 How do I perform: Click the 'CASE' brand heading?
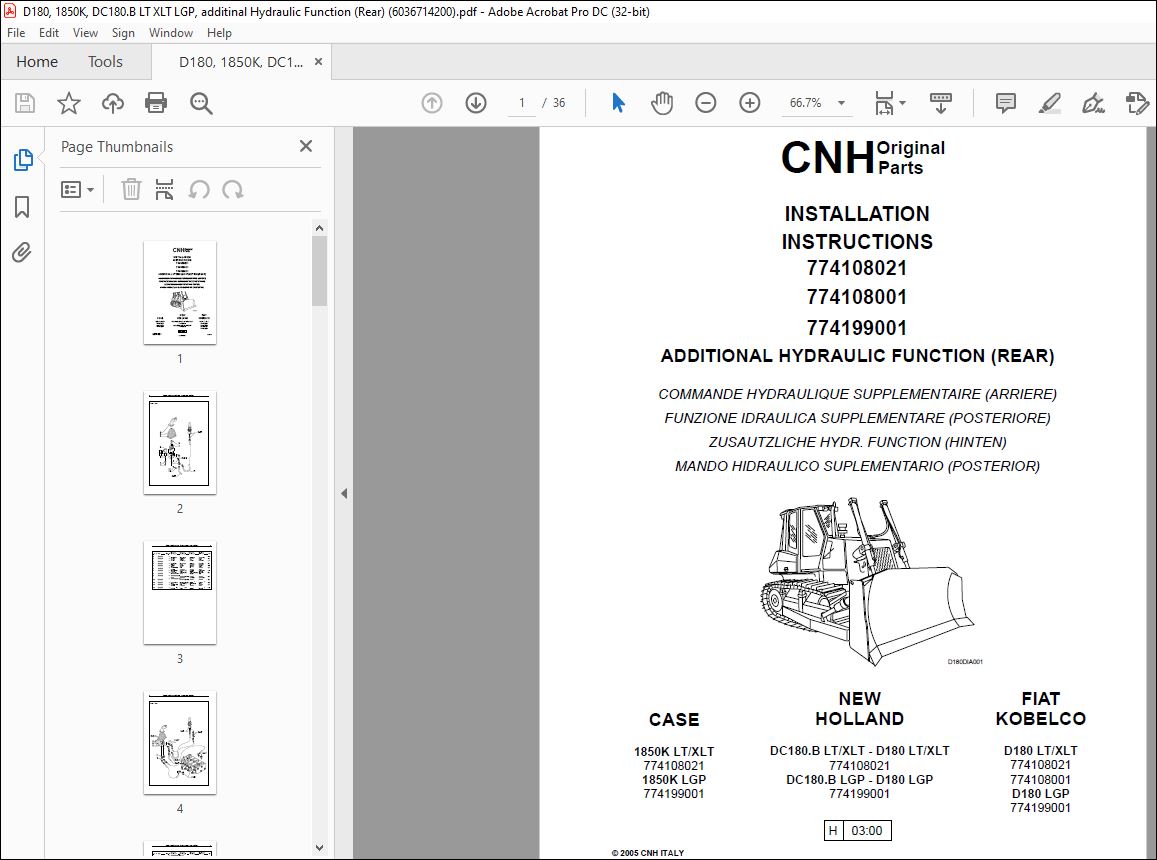(674, 719)
